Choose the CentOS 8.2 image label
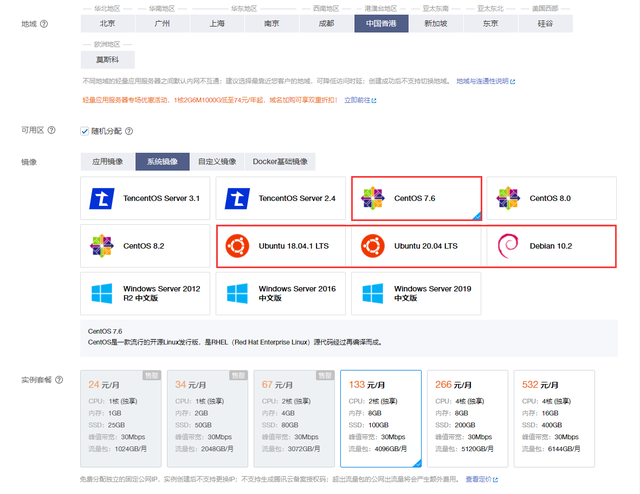Image resolution: width=640 pixels, height=494 pixels. [144, 246]
